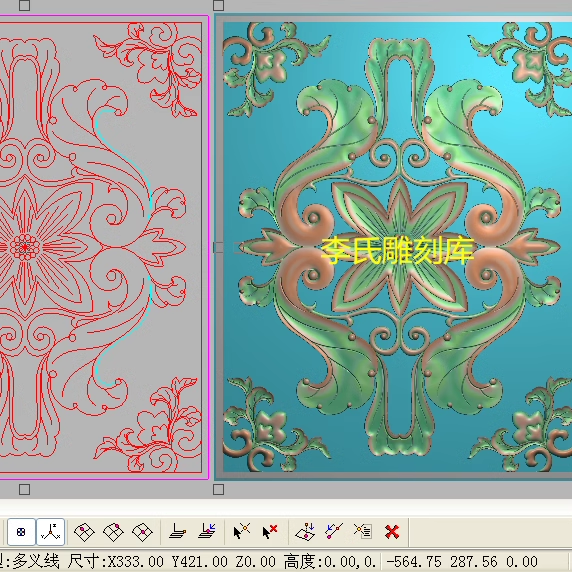Choose the cursor with yellow point pick tool
Screen dimensions: 572x572
coord(241,532)
